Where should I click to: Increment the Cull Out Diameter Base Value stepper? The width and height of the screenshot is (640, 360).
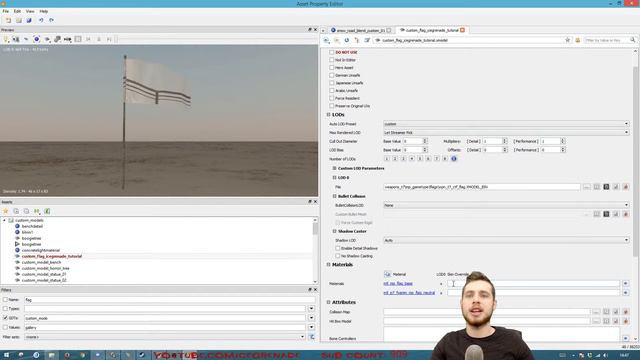click(425, 140)
